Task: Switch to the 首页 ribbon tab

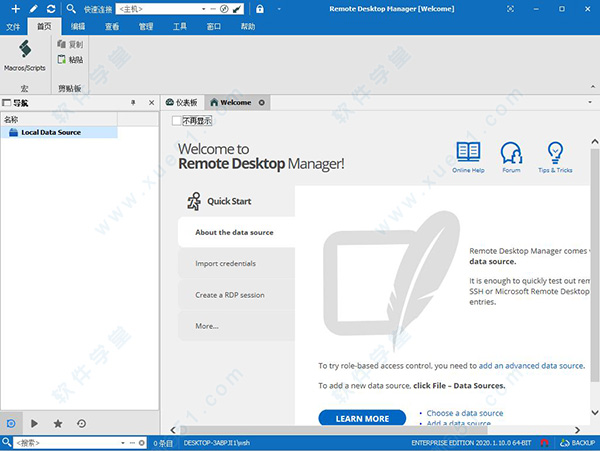Action: click(x=44, y=26)
